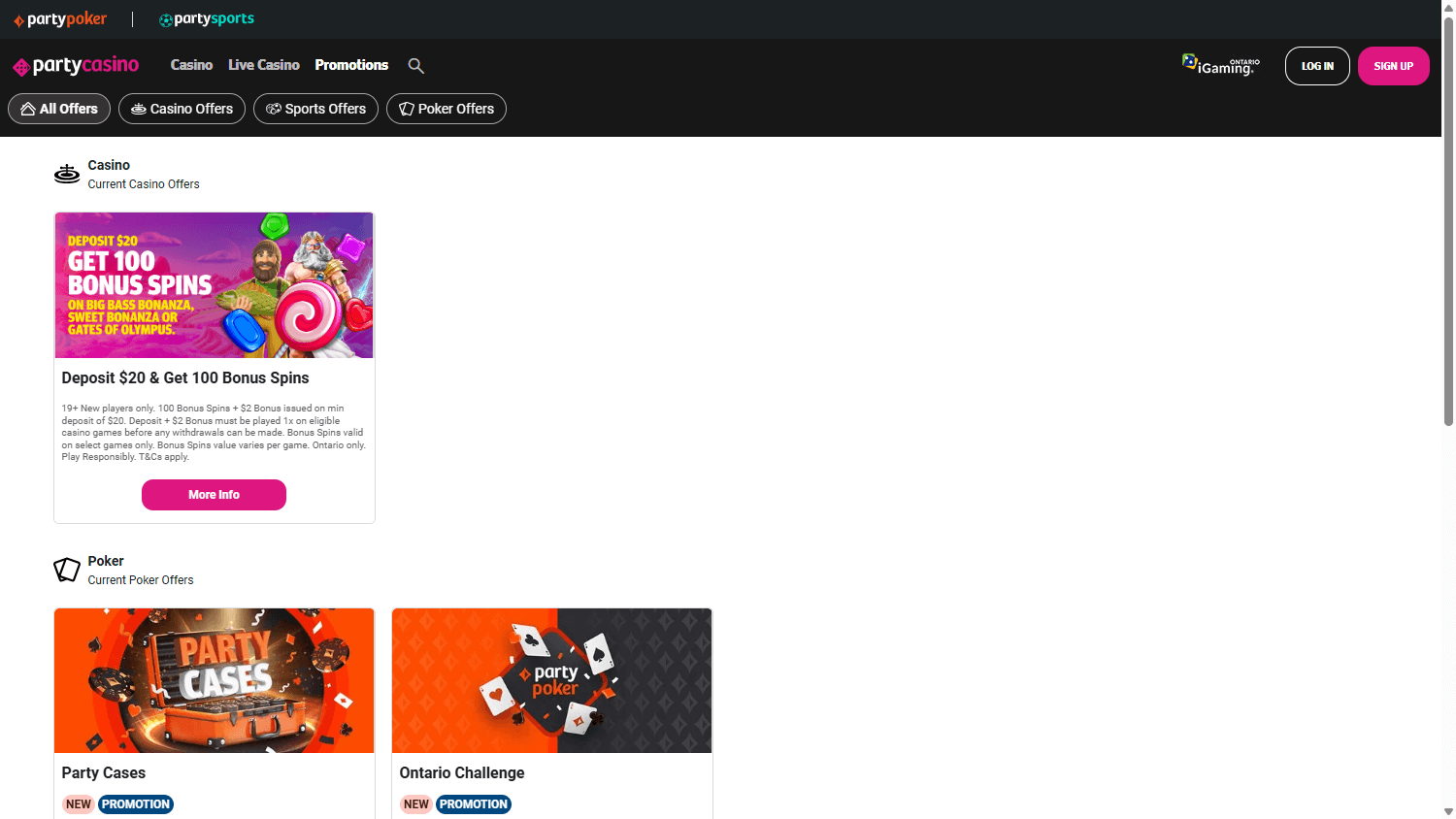The height and width of the screenshot is (819, 1456).
Task: Click the Poker section cards icon
Action: click(67, 570)
